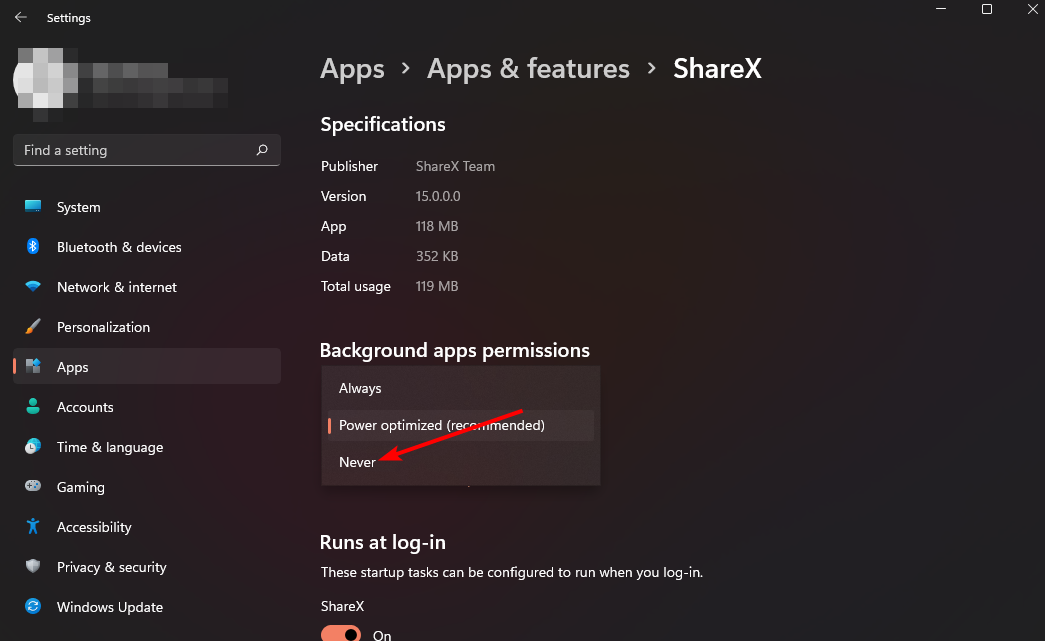Toggle off ShareX runs at log-in
Screen dimensions: 1045x641
click(340, 633)
